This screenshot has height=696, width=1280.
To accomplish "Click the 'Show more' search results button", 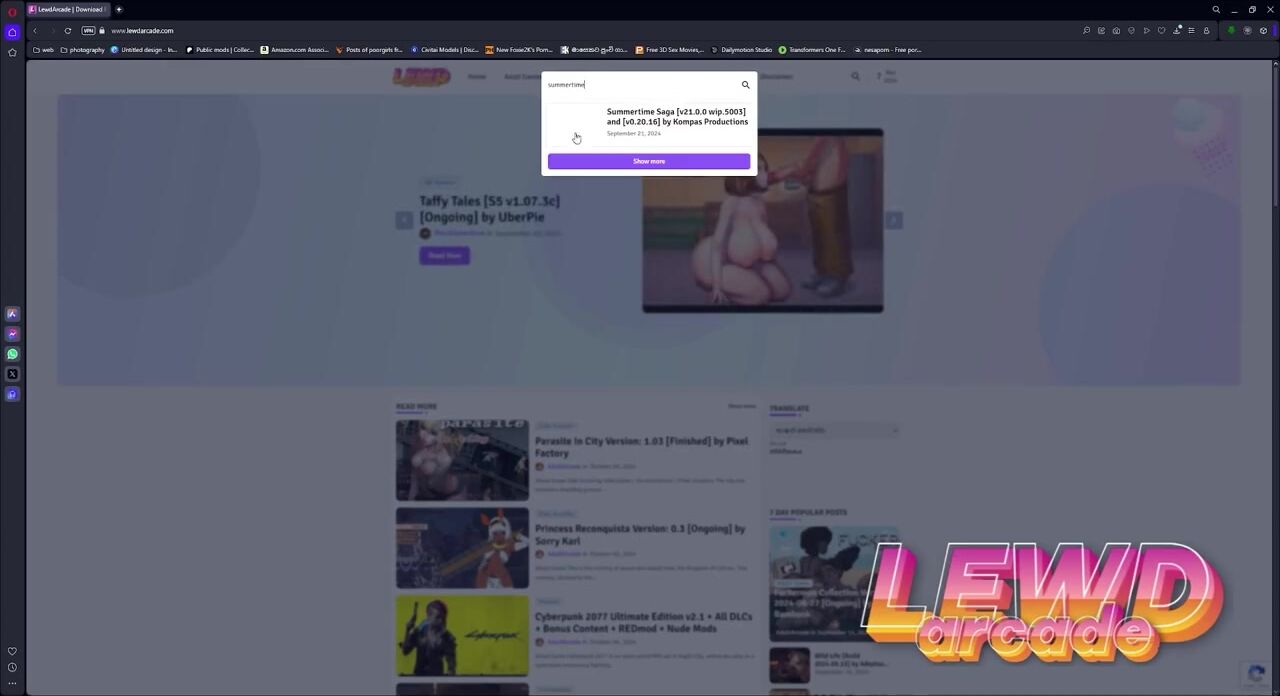I will tap(649, 161).
